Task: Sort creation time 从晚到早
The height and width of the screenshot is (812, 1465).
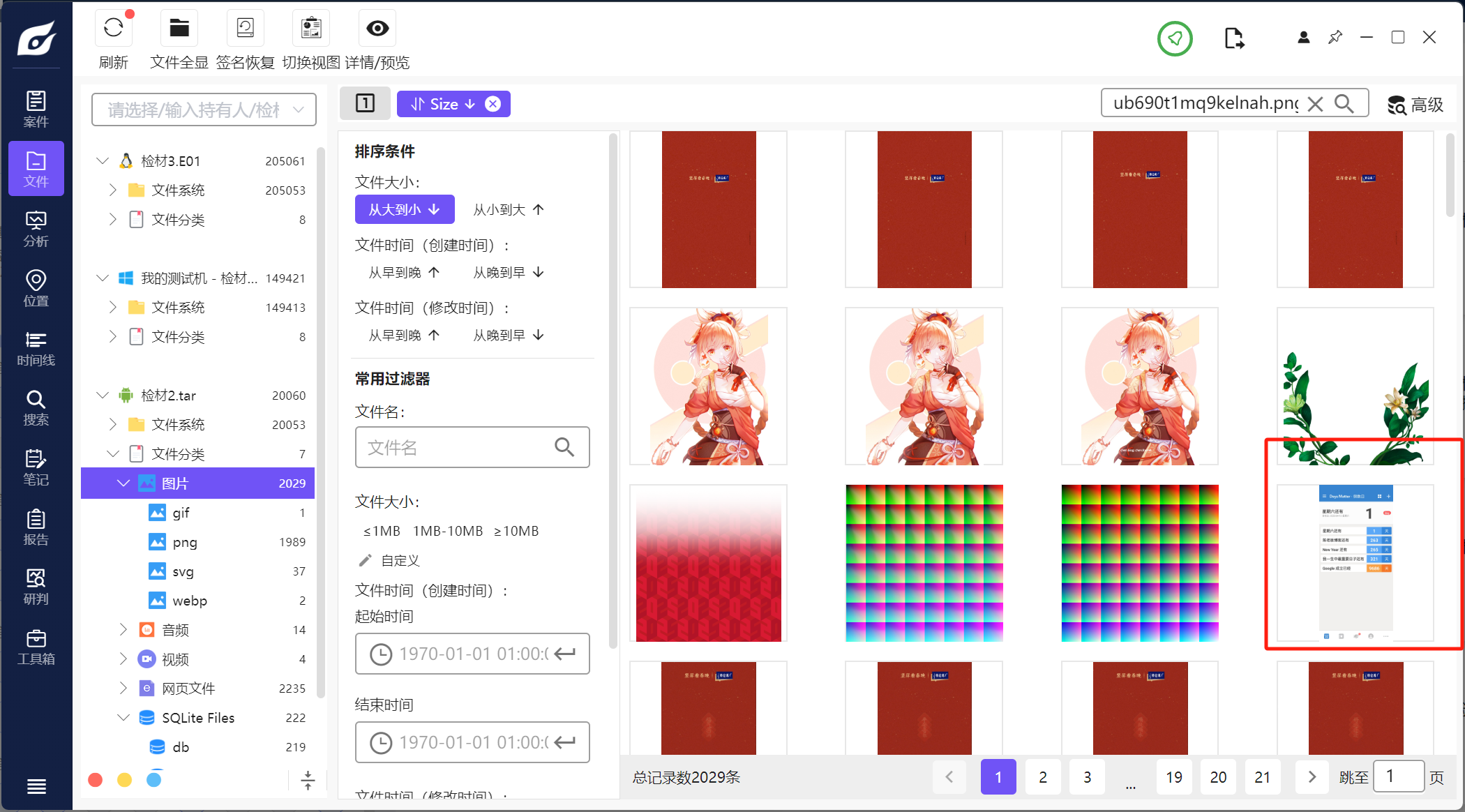Action: (509, 273)
